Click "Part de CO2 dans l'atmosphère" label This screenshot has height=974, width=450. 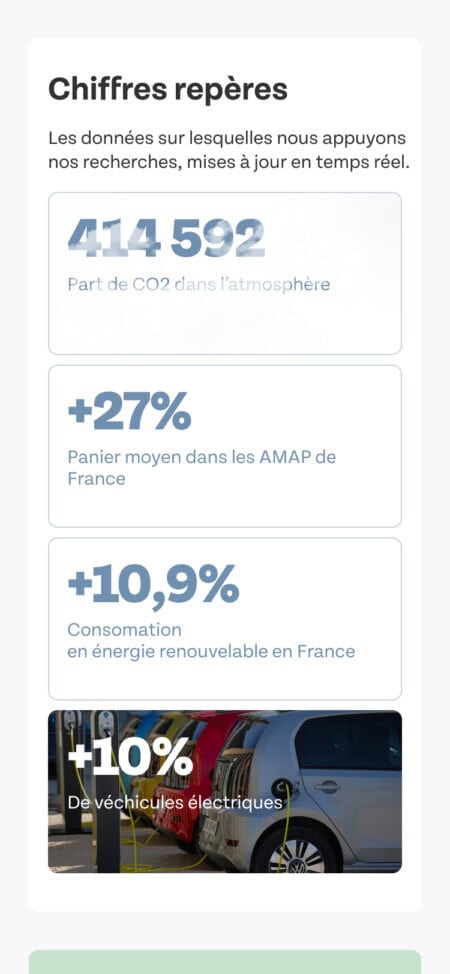(198, 285)
